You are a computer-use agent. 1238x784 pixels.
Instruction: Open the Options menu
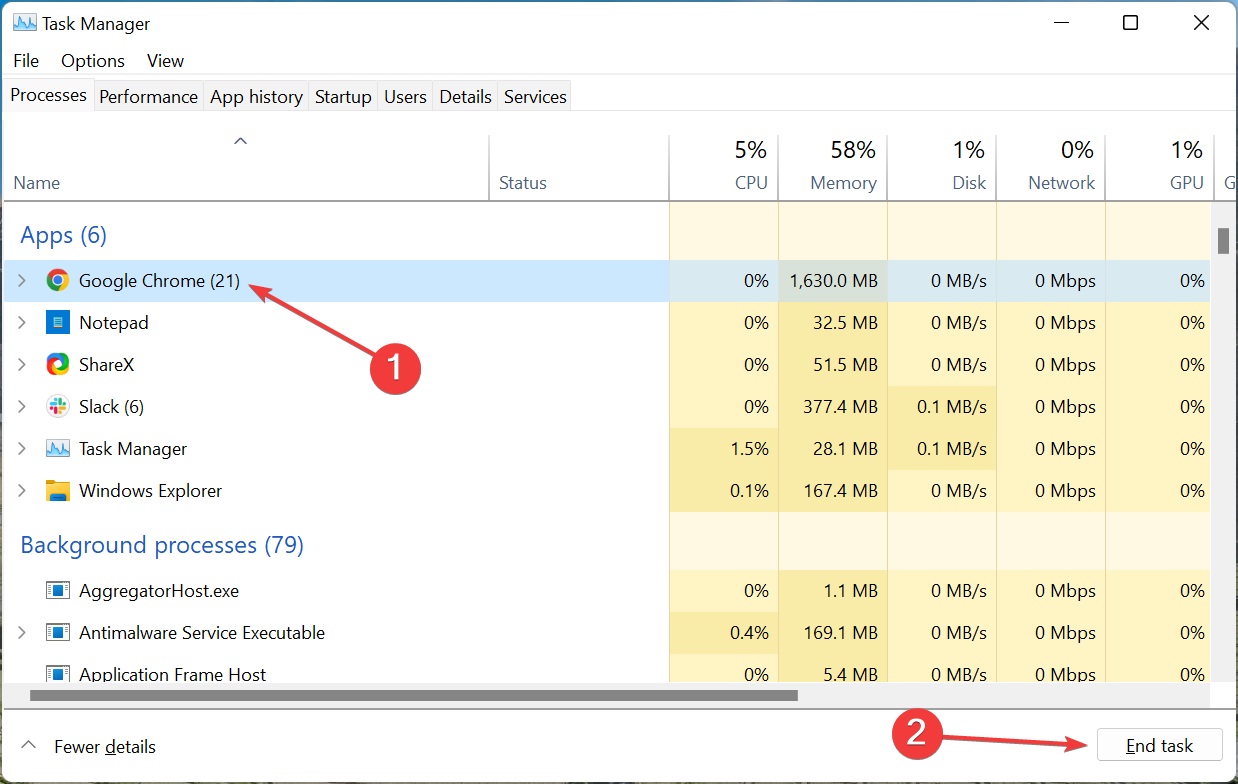[93, 61]
